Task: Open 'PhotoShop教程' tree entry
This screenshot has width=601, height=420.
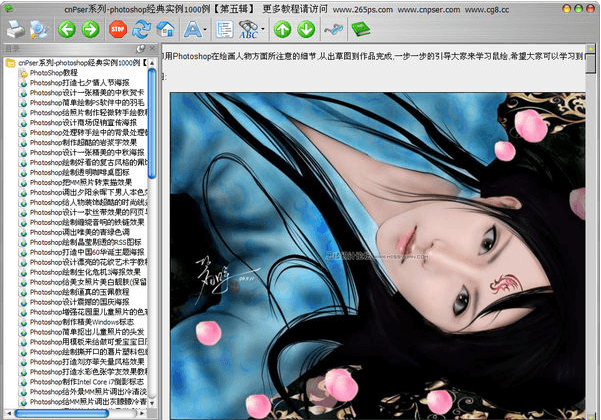Action: (x=54, y=73)
